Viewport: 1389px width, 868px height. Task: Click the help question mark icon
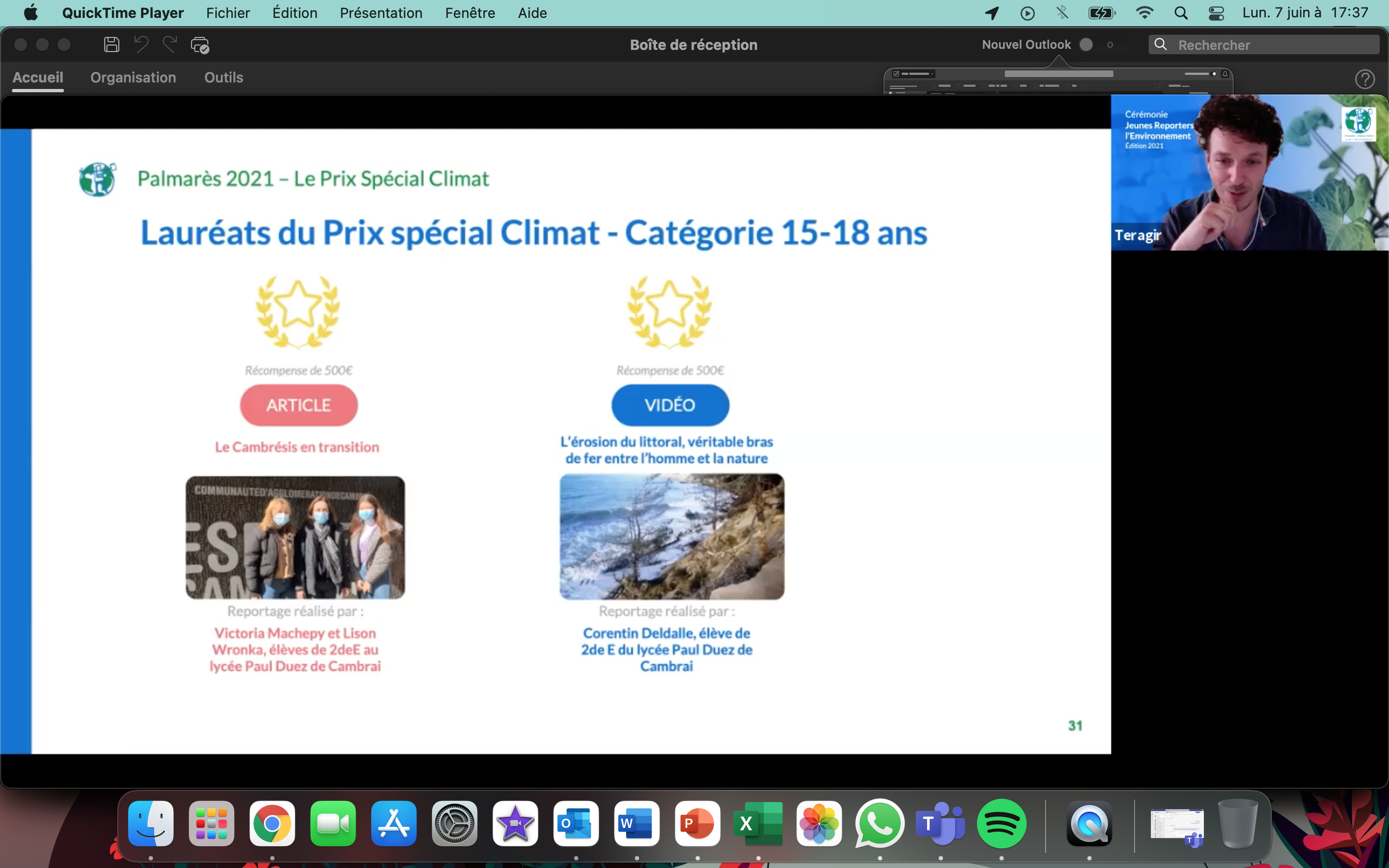click(x=1365, y=79)
